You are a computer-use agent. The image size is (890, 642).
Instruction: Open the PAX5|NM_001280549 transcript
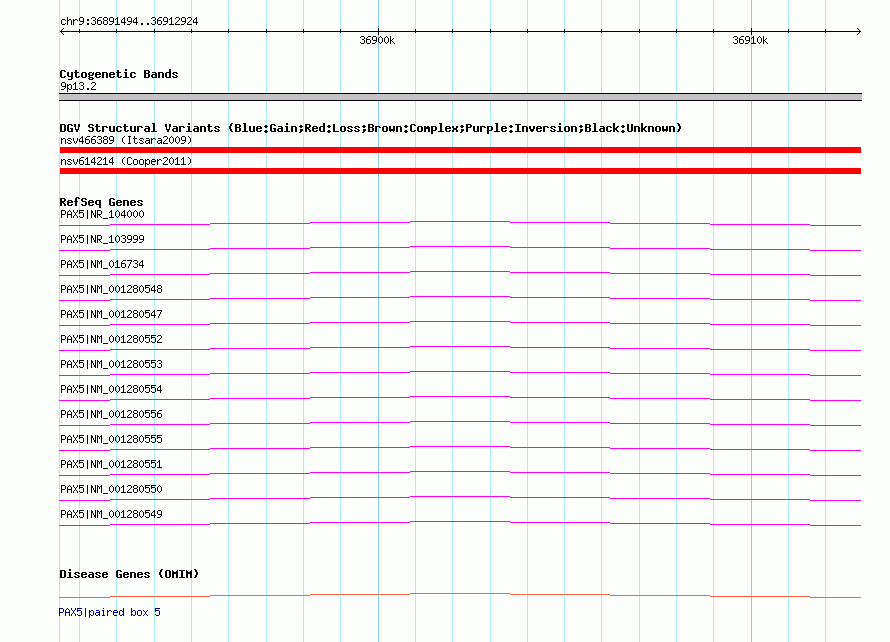(x=111, y=514)
